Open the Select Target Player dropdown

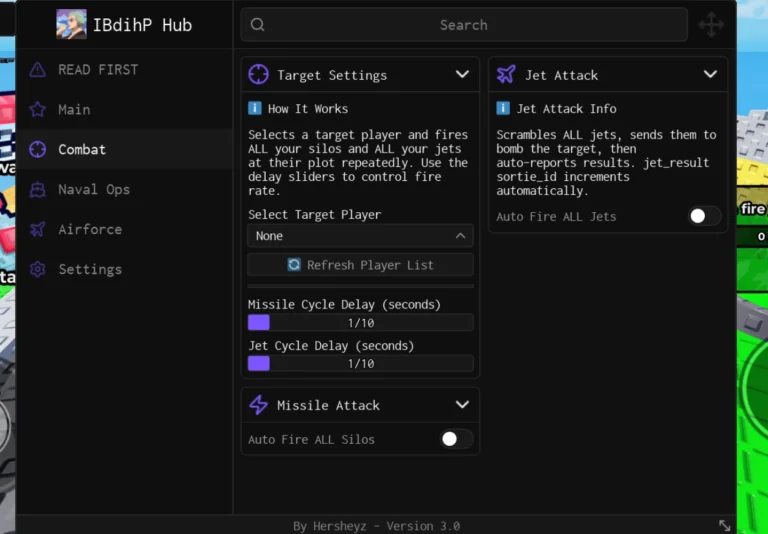click(360, 236)
